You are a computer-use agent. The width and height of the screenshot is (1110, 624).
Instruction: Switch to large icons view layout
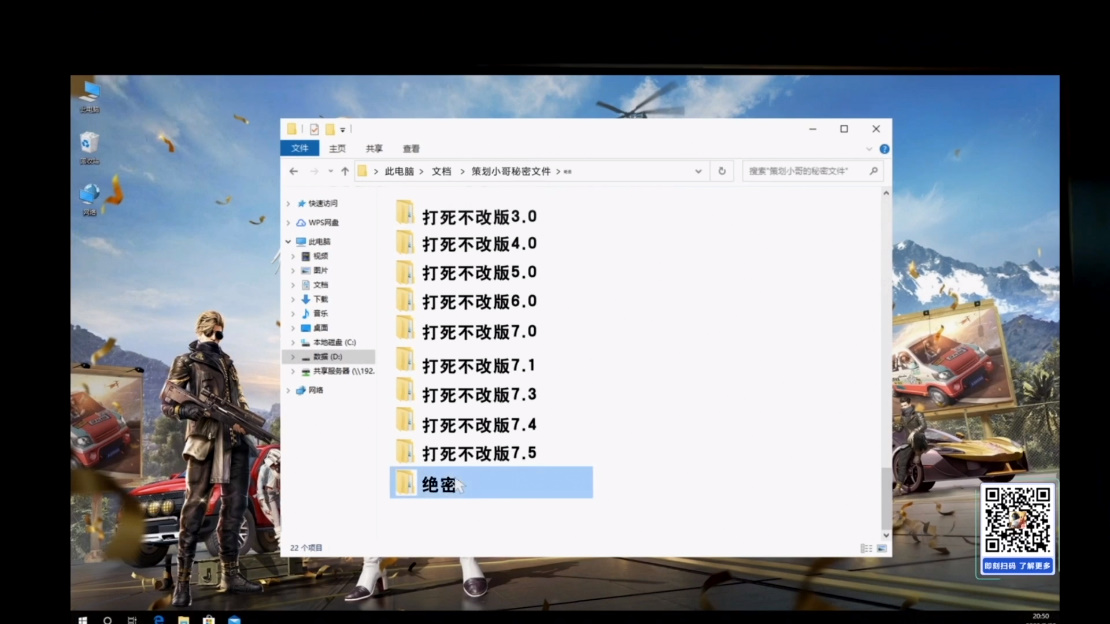(x=881, y=548)
